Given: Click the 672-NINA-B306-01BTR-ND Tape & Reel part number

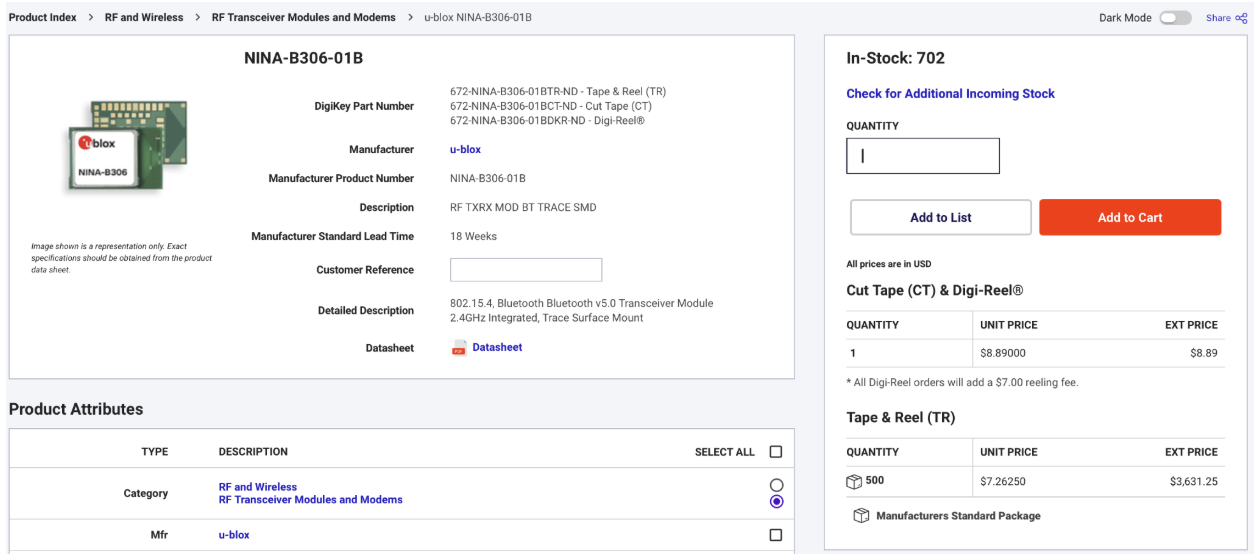Looking at the screenshot, I should (558, 91).
